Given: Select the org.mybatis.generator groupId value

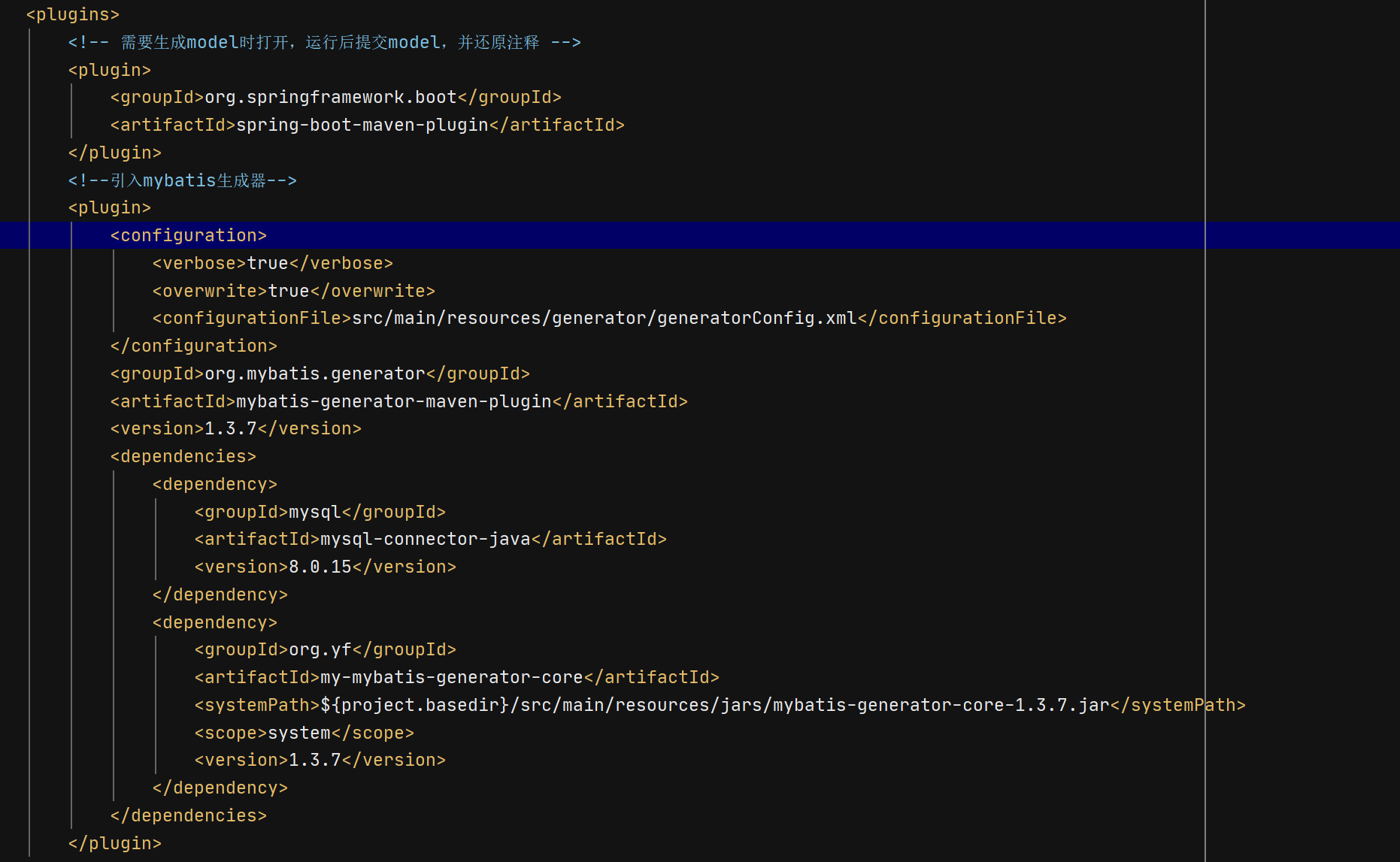Looking at the screenshot, I should [x=314, y=374].
